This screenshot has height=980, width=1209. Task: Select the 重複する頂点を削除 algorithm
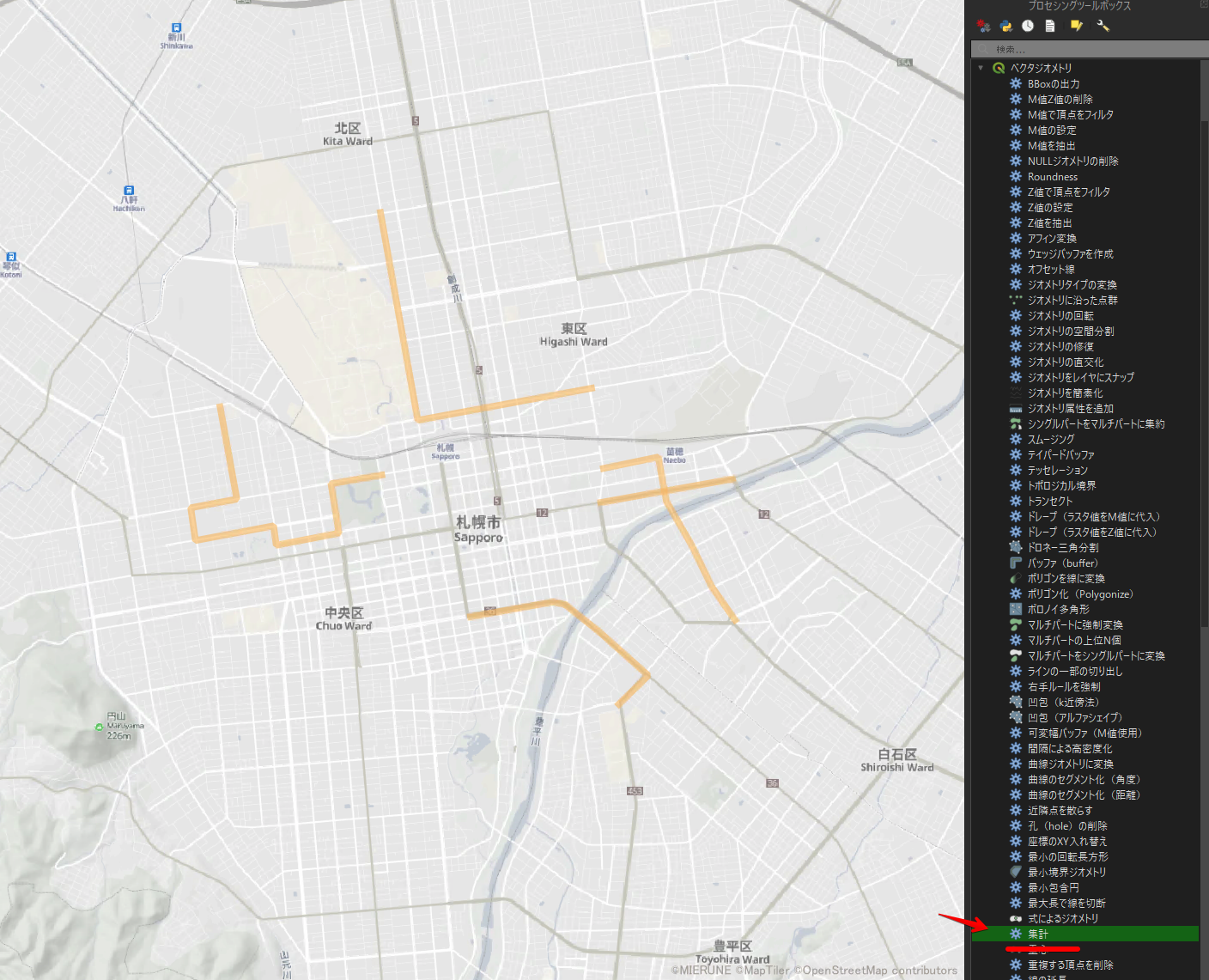point(1071,965)
